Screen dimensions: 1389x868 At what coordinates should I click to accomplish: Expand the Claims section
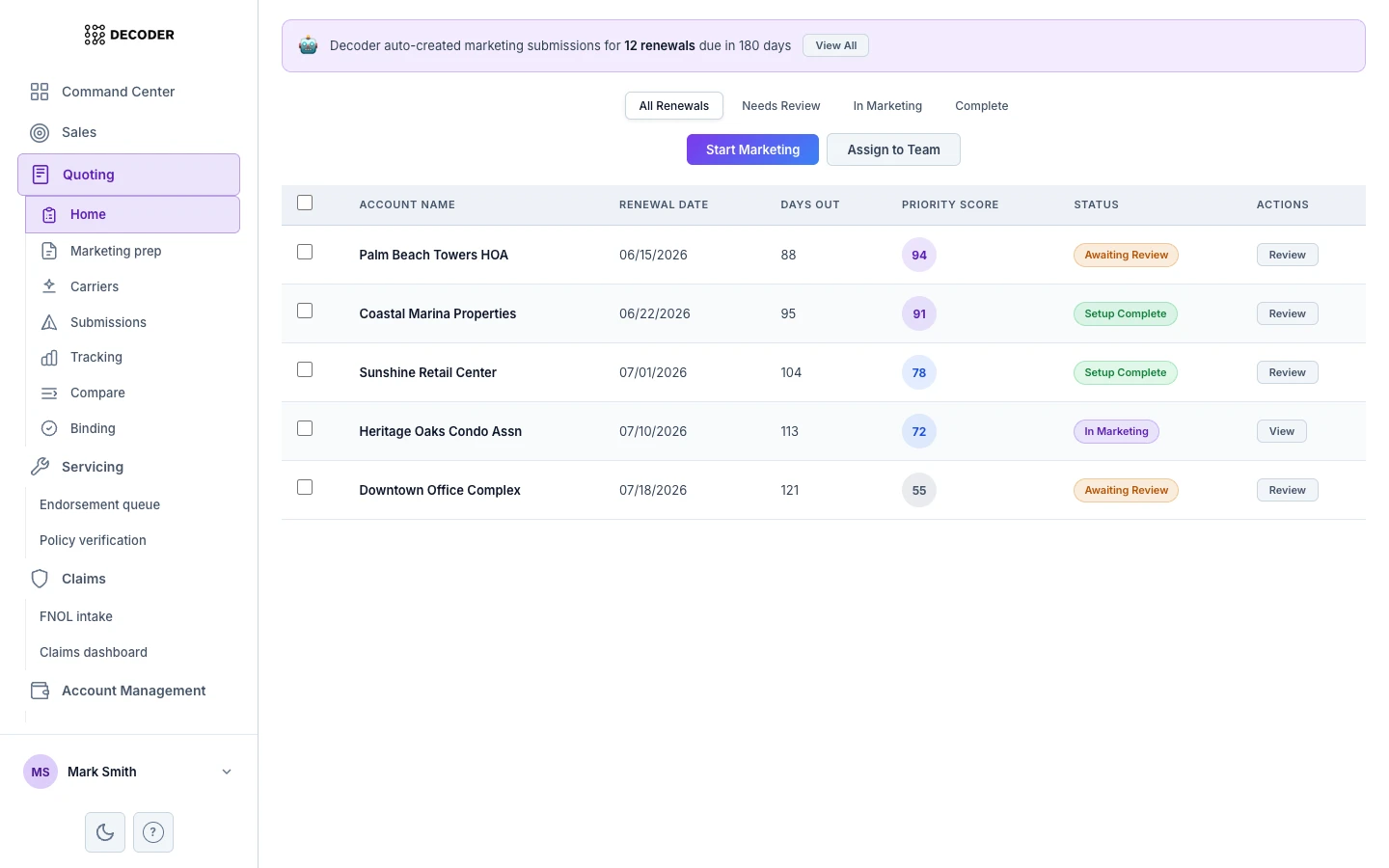coord(83,579)
